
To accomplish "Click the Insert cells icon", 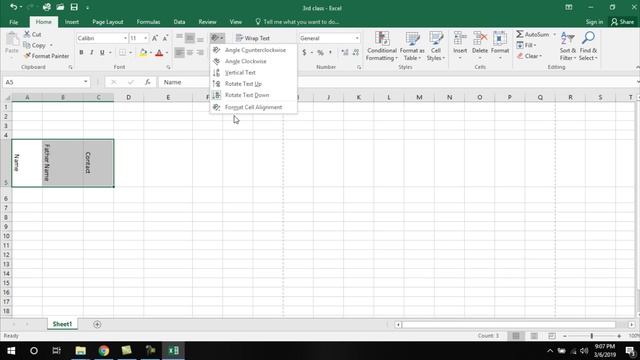I will click(x=460, y=39).
